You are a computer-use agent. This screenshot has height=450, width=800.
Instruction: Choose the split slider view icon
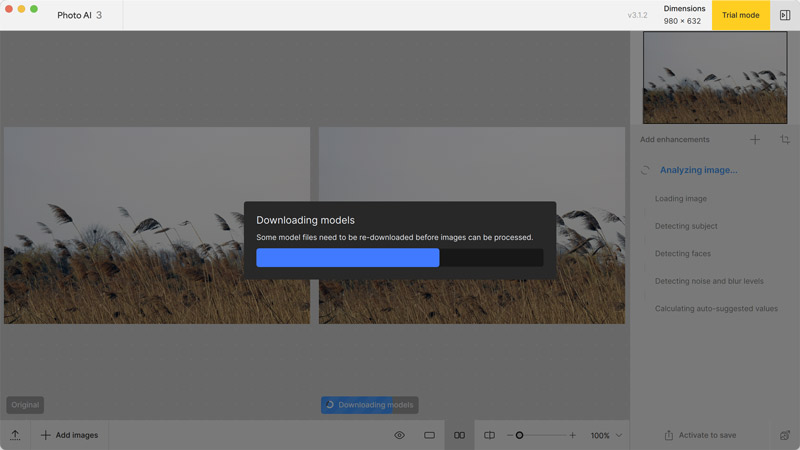pyautogui.click(x=489, y=435)
